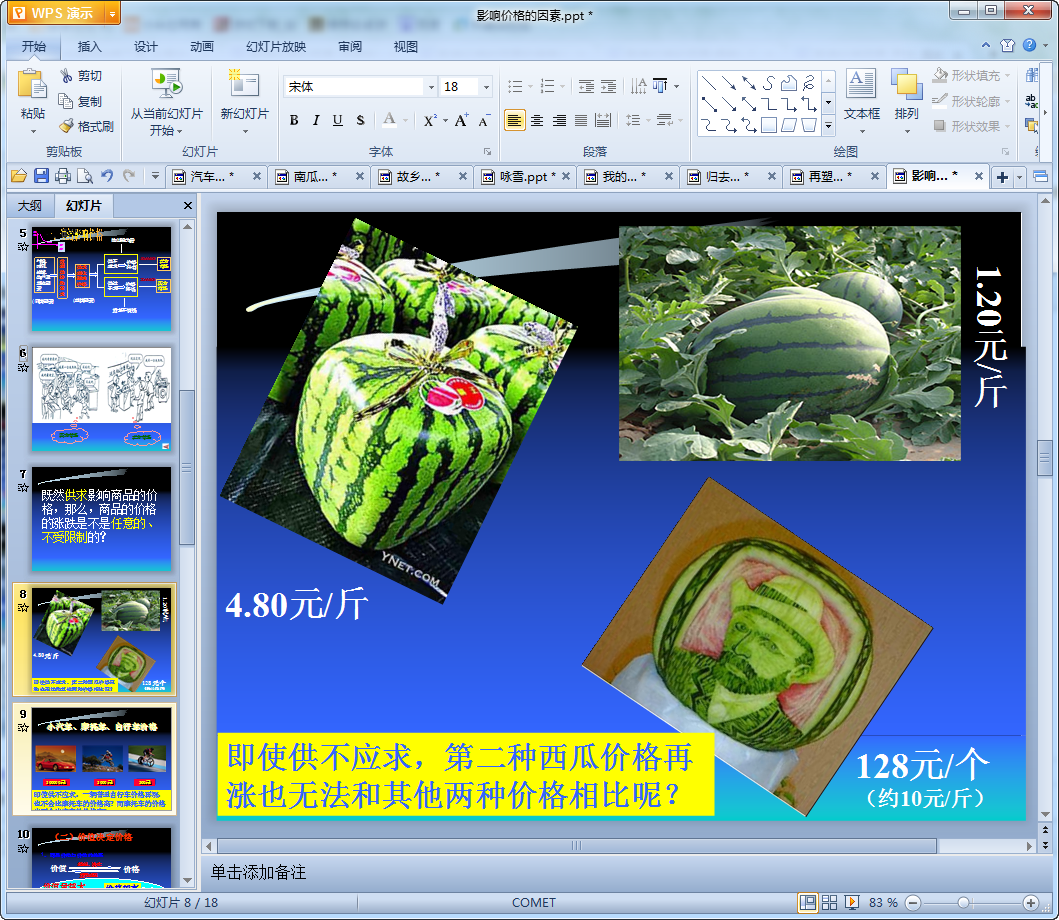Screen dimensions: 1059x920
Task: Click the Paste icon in clipboard group
Action: point(32,86)
